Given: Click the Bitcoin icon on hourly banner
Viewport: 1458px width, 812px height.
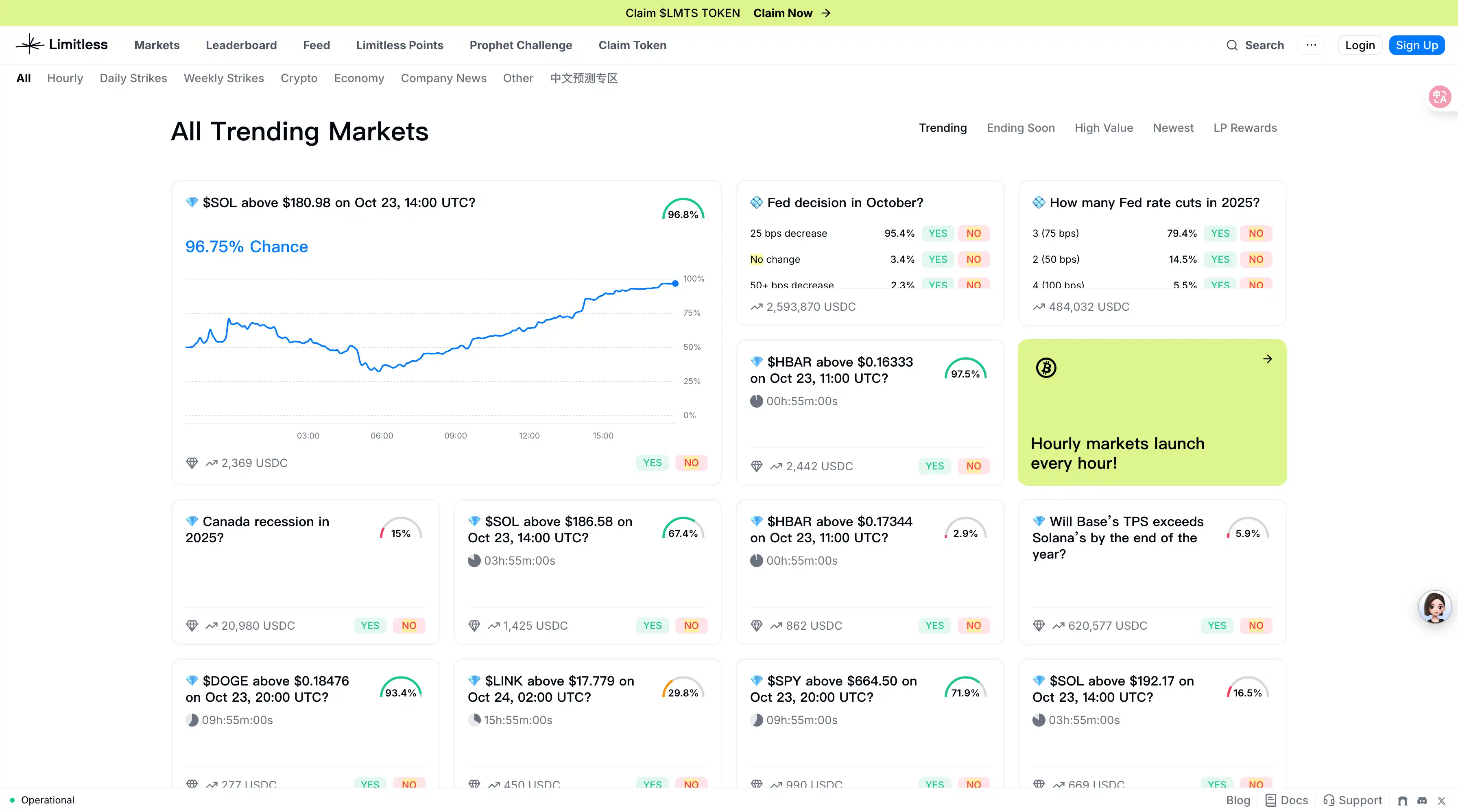Looking at the screenshot, I should pos(1046,368).
